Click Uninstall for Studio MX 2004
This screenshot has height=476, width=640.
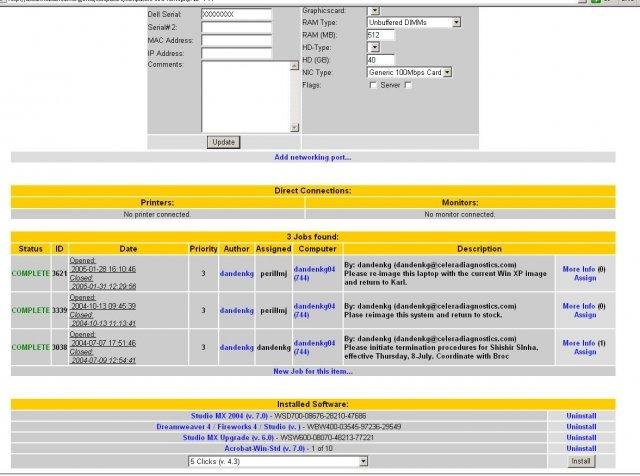point(581,416)
